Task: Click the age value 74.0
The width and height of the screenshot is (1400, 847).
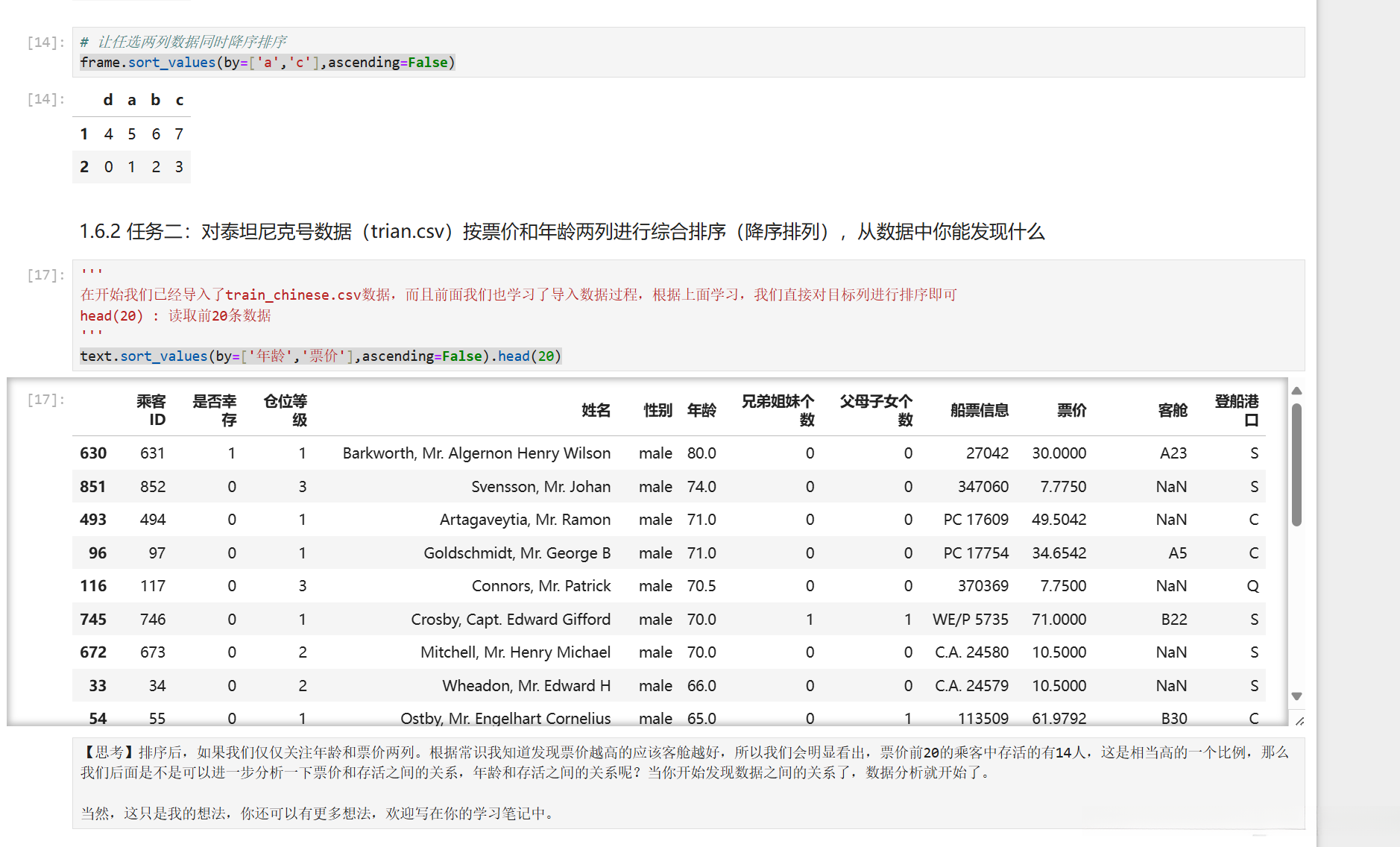Action: click(x=701, y=487)
